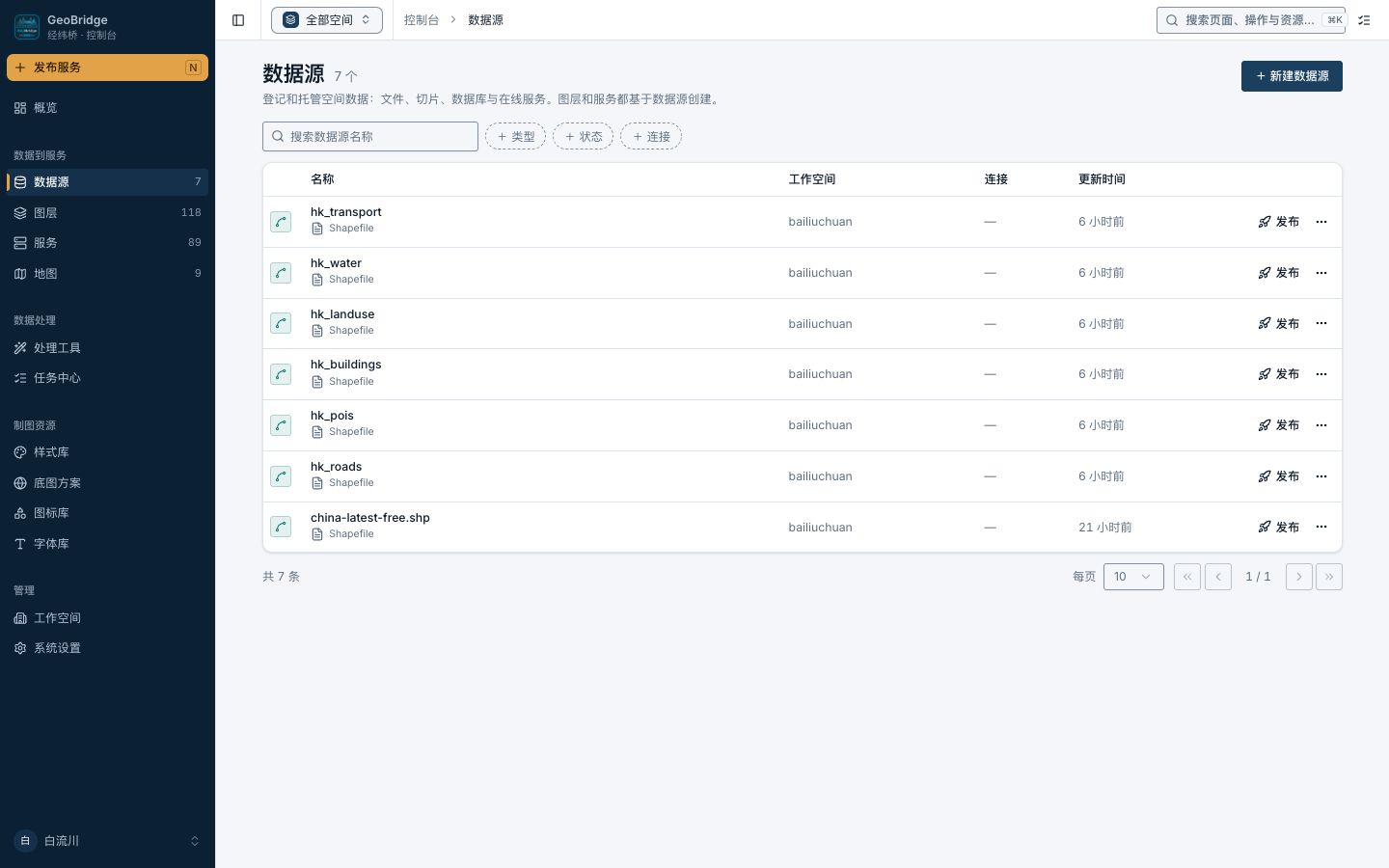Open 服务 in the sidebar
Screen dimensions: 1389x868
107,243
